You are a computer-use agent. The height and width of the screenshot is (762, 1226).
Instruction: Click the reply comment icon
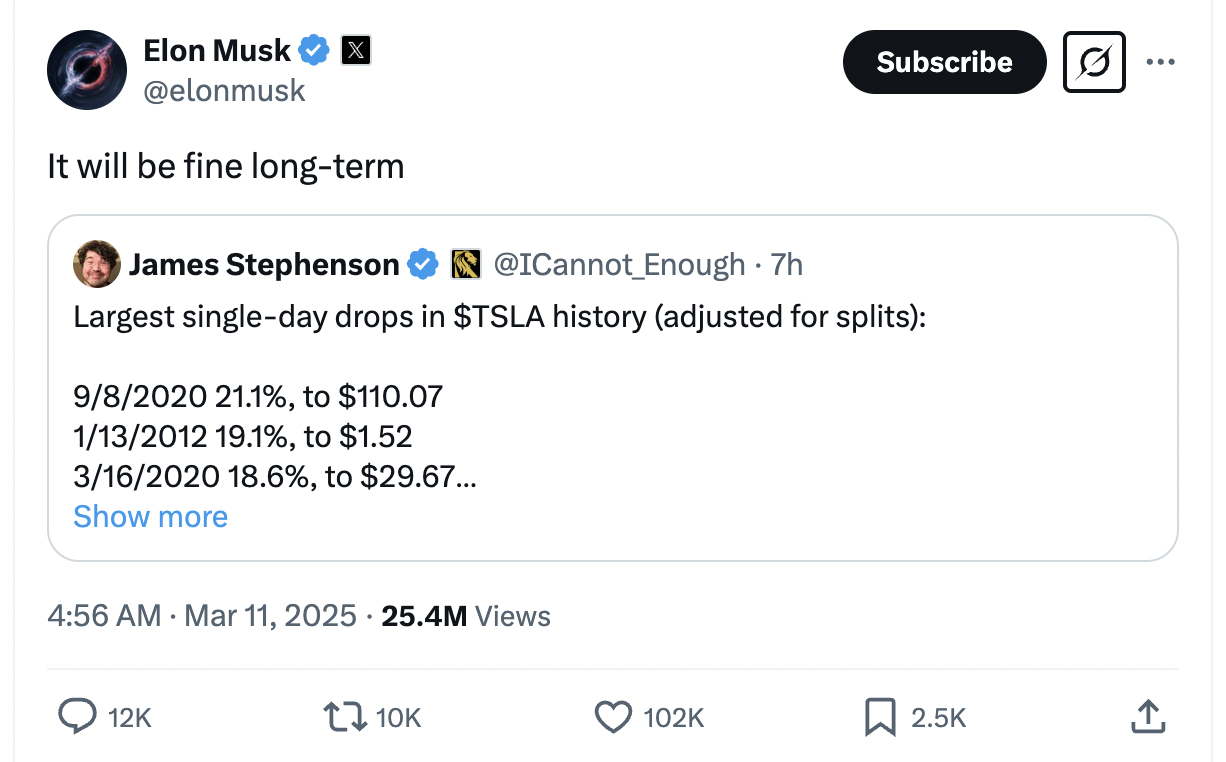point(78,716)
